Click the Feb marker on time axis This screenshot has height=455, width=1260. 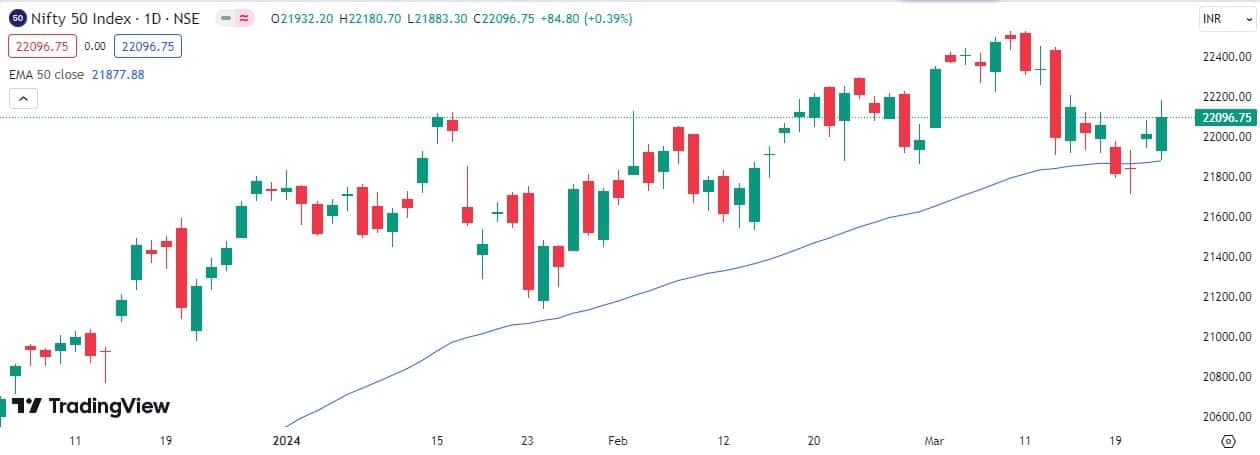(x=617, y=440)
